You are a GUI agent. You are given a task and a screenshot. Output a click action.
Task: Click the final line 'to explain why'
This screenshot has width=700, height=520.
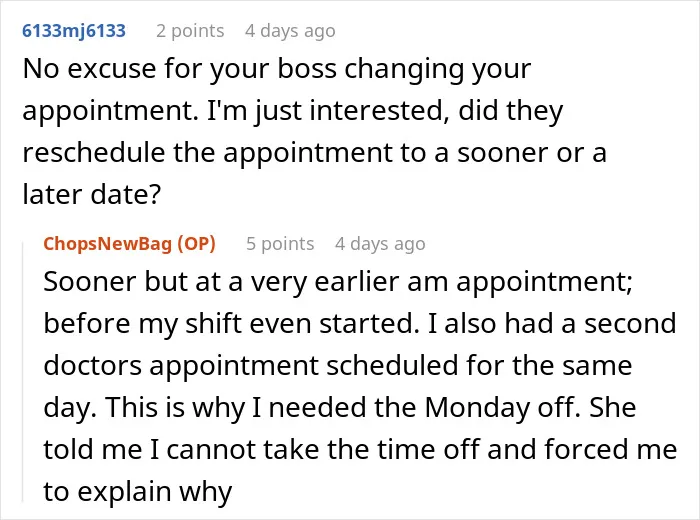point(138,492)
